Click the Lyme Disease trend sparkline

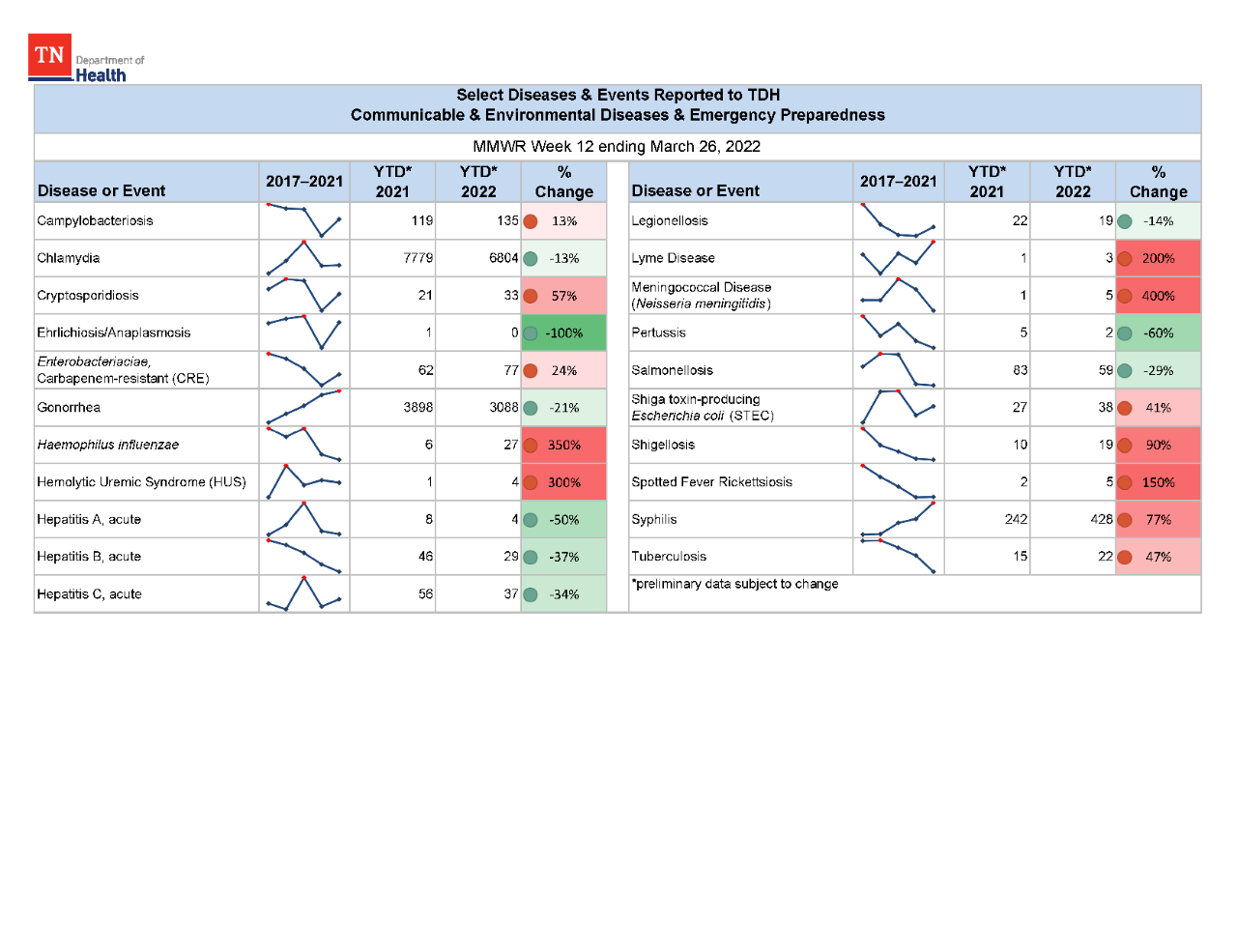pyautogui.click(x=898, y=258)
